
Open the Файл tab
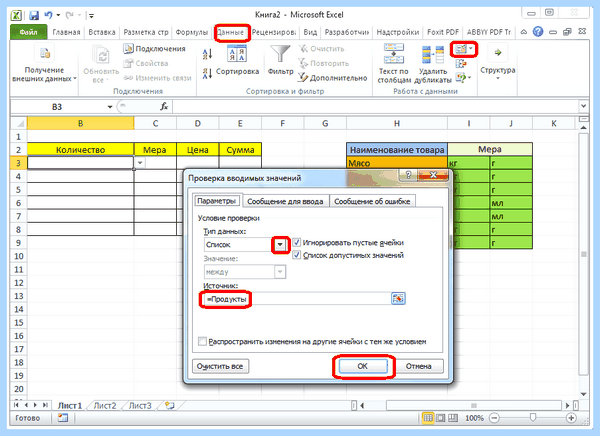pyautogui.click(x=28, y=32)
